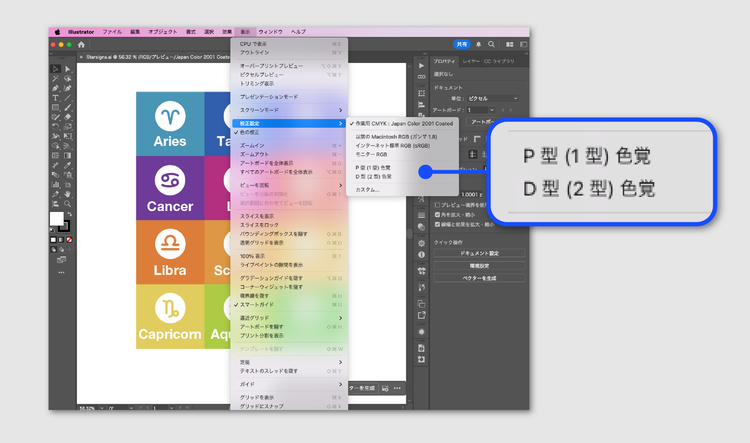Open the Info panel icon in dock

tap(421, 255)
